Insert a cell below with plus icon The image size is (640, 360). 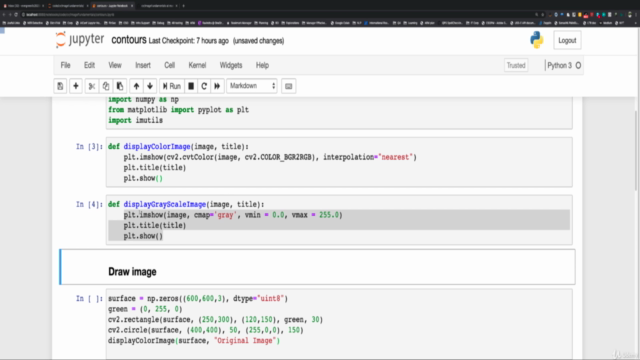pos(76,86)
